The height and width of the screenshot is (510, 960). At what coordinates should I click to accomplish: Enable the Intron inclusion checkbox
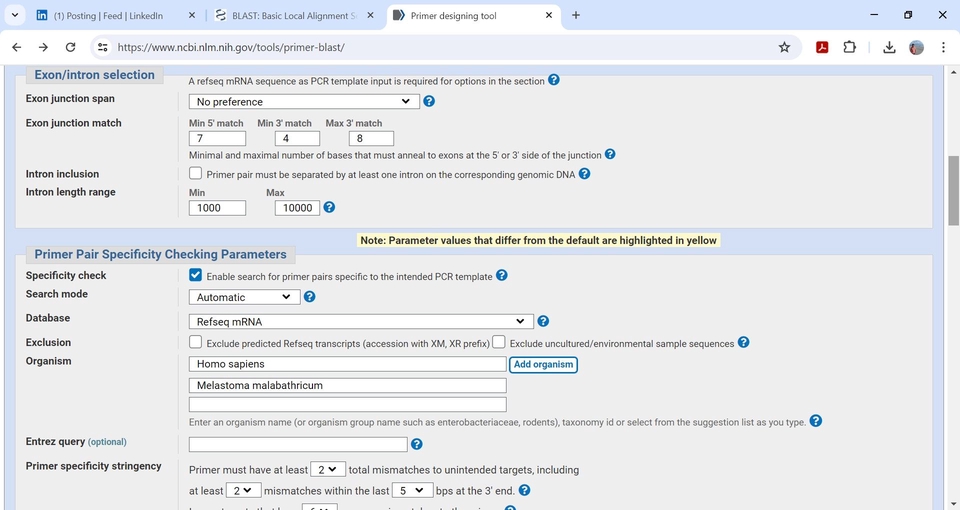click(196, 173)
